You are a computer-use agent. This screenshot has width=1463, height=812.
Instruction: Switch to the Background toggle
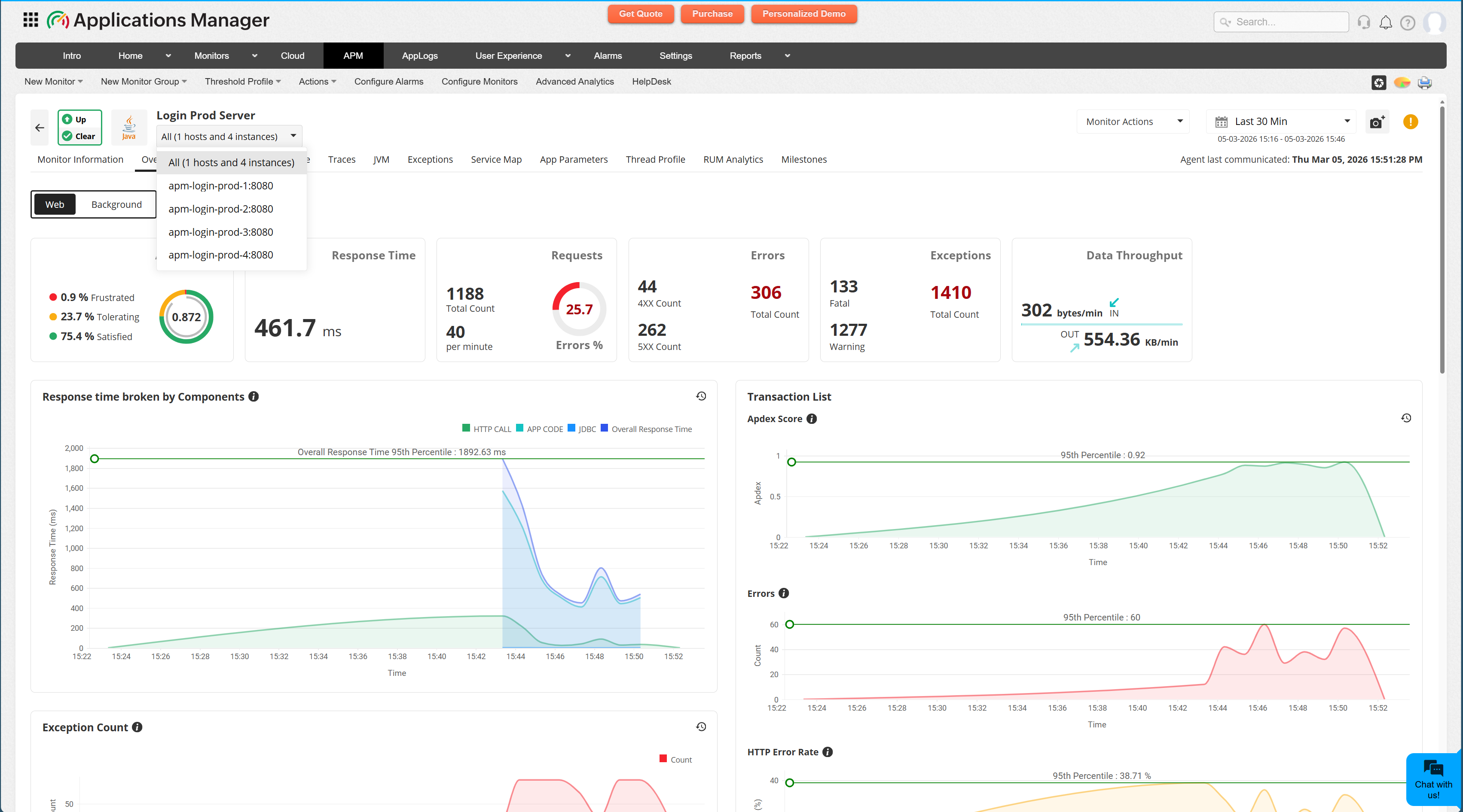pyautogui.click(x=116, y=204)
